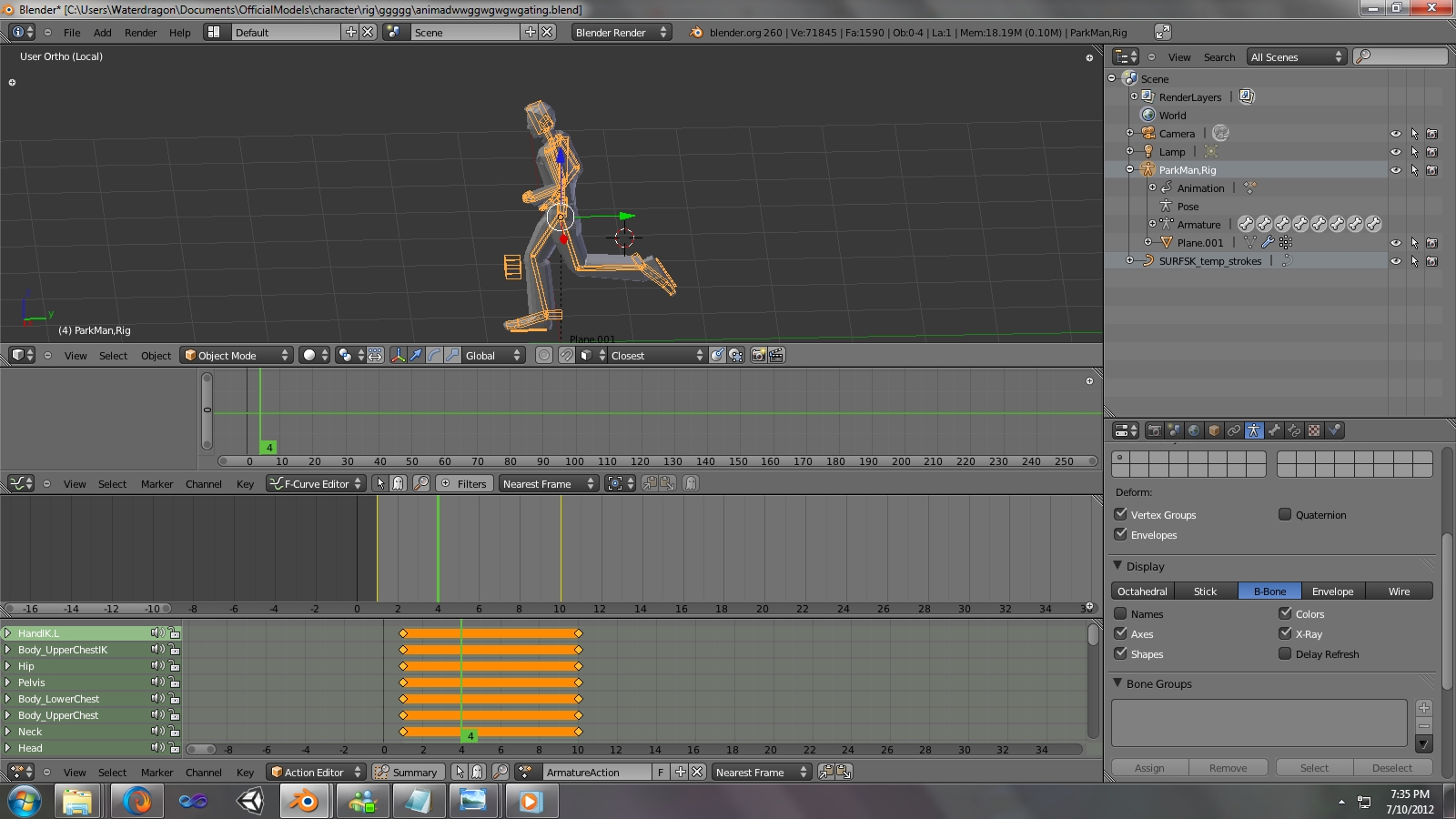Toggle the F-Curve Editor ghost icon
This screenshot has height=819, width=1456.
click(x=398, y=483)
